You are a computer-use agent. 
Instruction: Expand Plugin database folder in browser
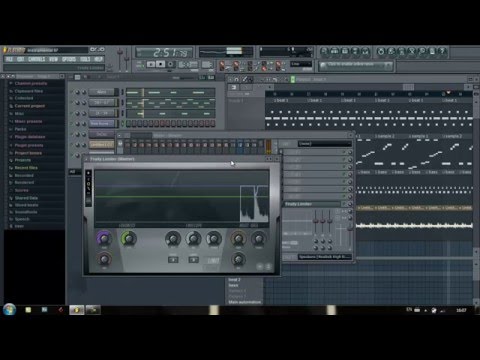tap(29, 137)
